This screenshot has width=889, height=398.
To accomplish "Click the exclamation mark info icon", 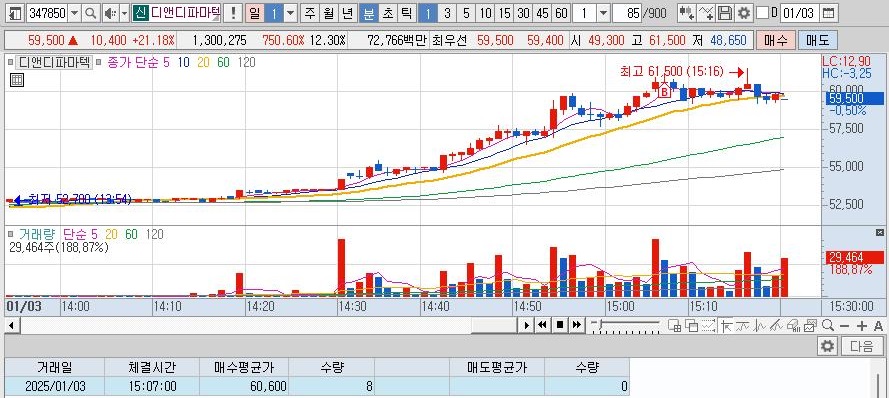I will pos(232,12).
